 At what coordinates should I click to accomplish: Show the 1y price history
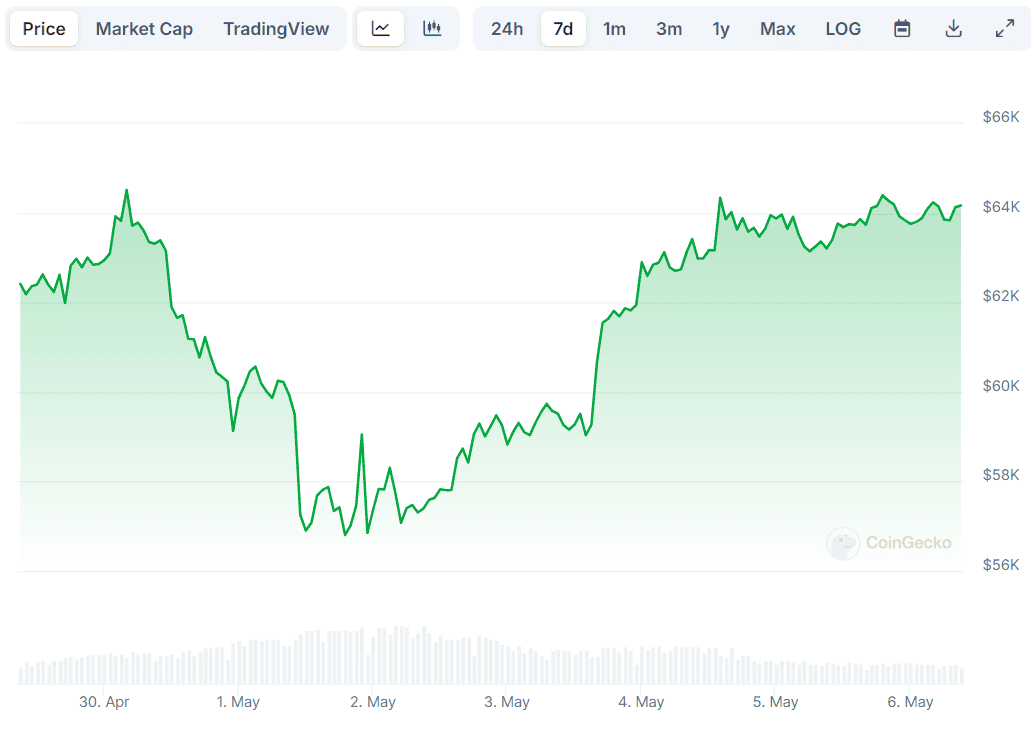click(x=721, y=29)
